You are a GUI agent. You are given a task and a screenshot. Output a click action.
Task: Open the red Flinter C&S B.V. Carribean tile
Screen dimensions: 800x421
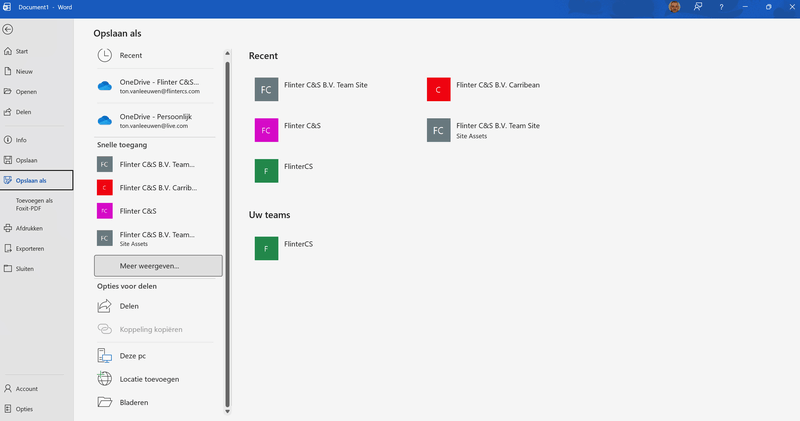(439, 89)
